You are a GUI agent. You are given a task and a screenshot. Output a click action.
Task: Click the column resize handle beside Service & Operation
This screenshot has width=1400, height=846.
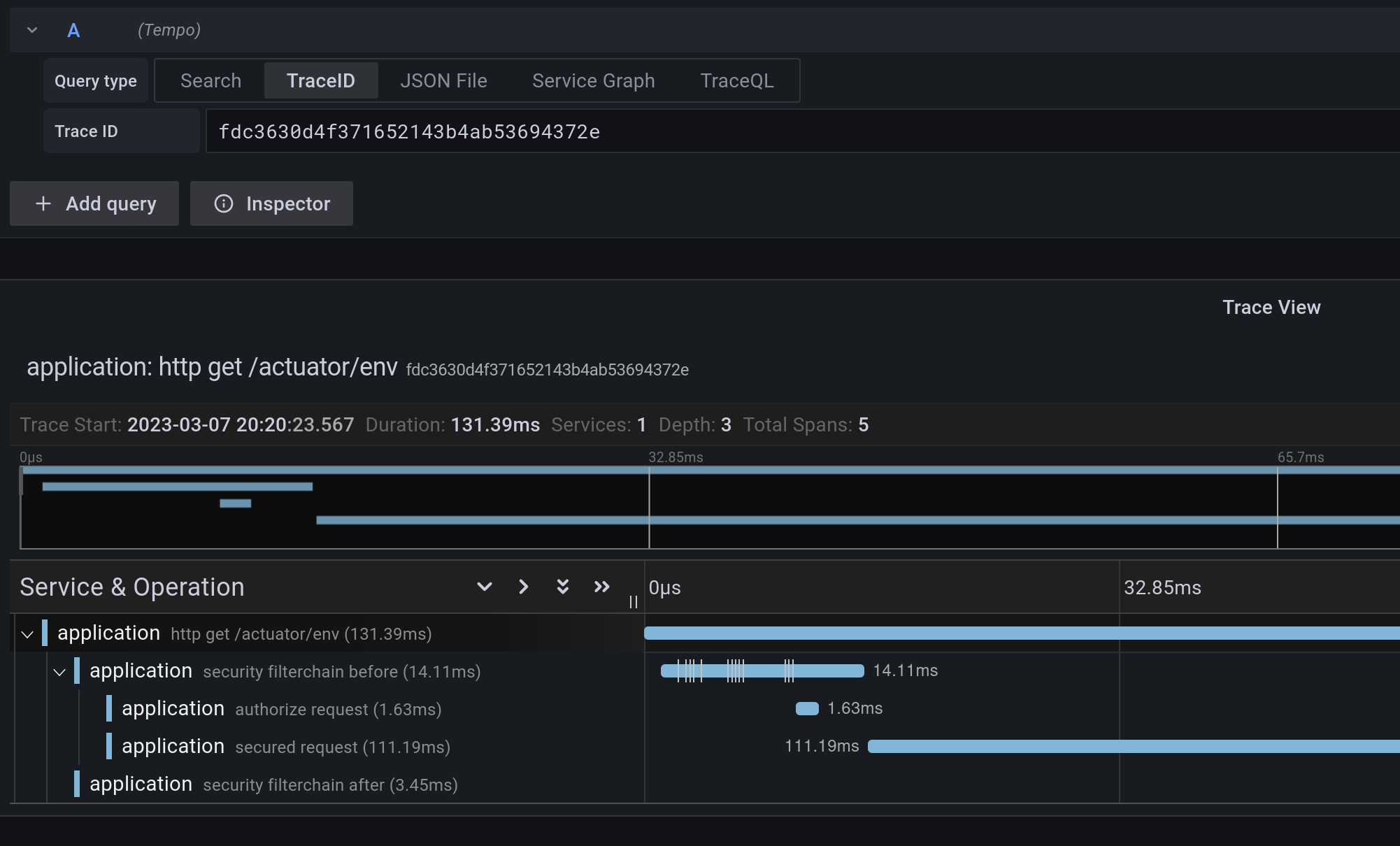634,602
